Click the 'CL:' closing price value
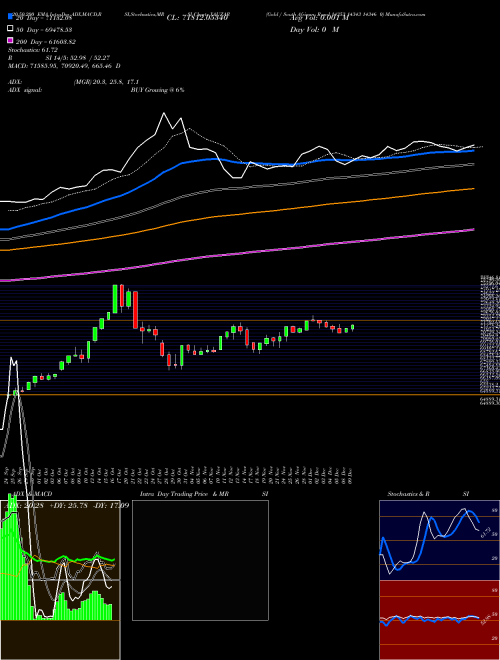This screenshot has width=500, height=660. tap(197, 17)
